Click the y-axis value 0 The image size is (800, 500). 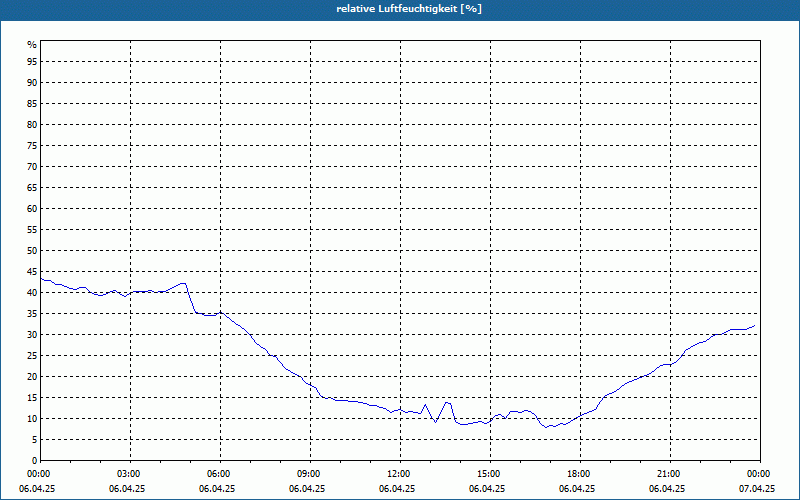pyautogui.click(x=34, y=461)
